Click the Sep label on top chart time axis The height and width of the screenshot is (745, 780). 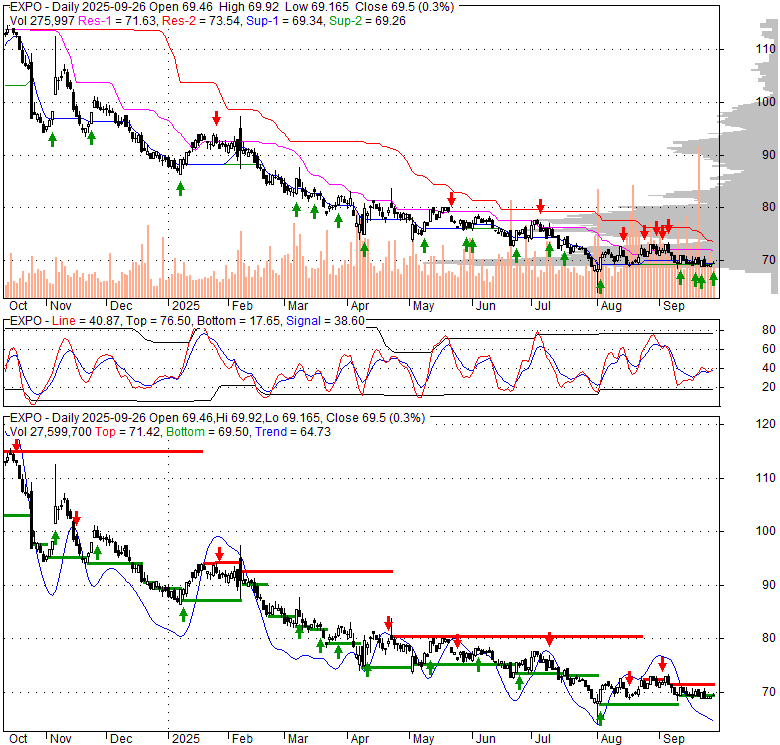click(x=674, y=306)
